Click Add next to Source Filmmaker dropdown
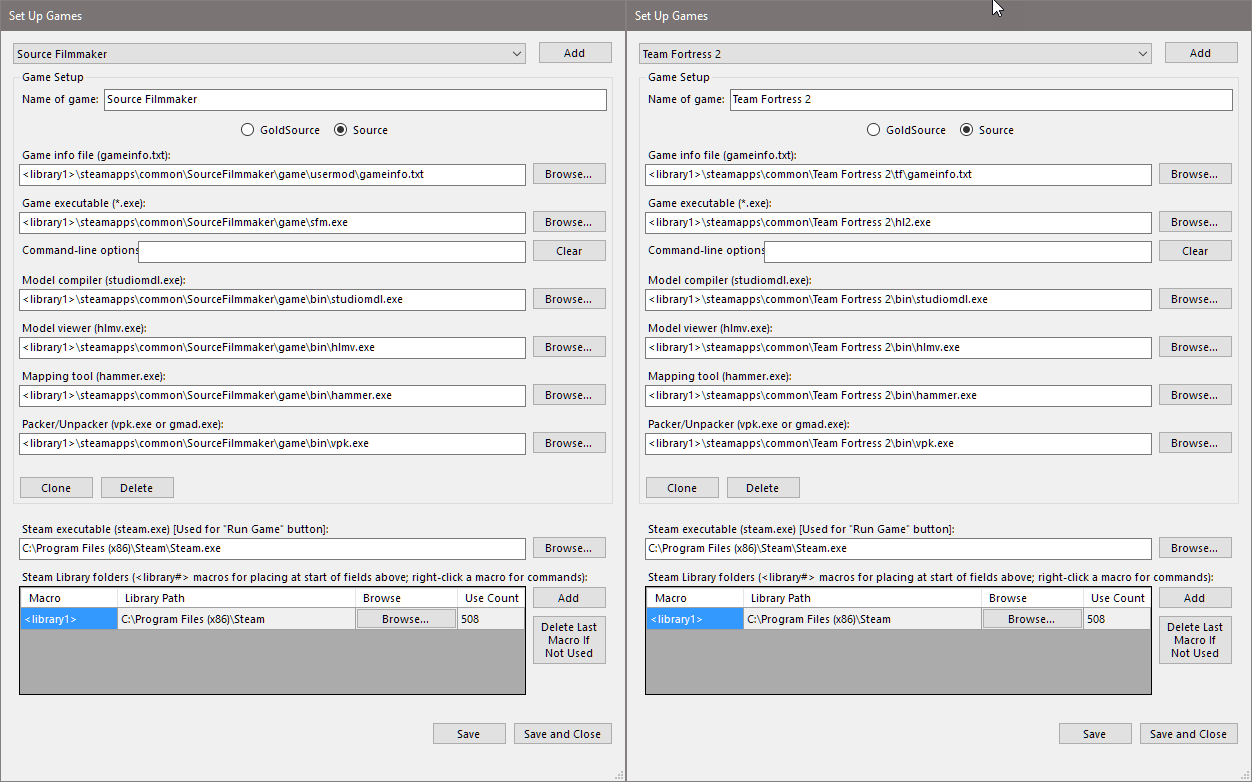 click(x=575, y=53)
